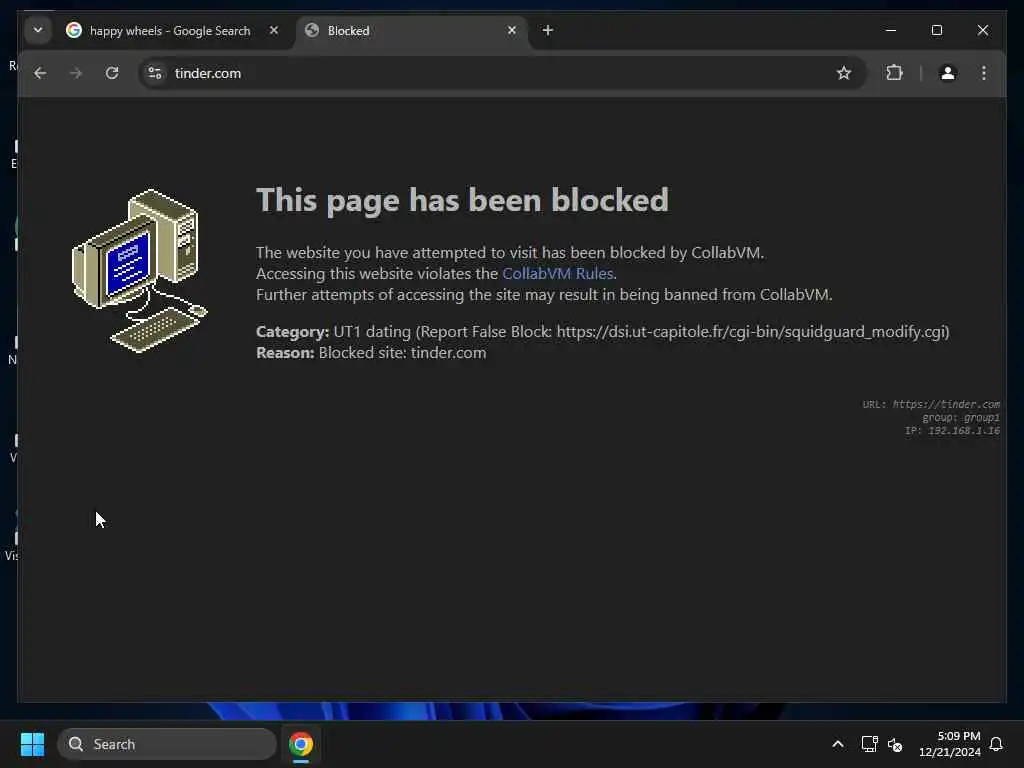
Task: Open Chrome's three-dot menu
Action: pyautogui.click(x=984, y=73)
